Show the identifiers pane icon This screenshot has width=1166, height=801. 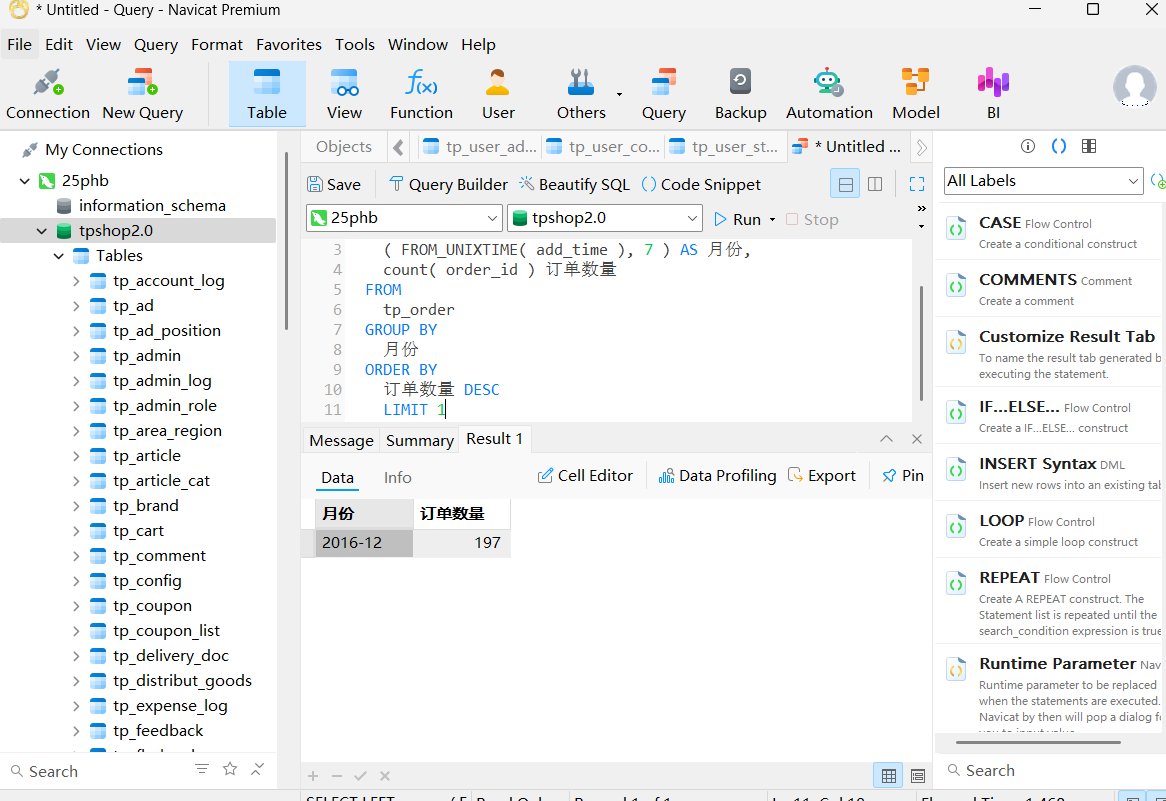click(1089, 146)
